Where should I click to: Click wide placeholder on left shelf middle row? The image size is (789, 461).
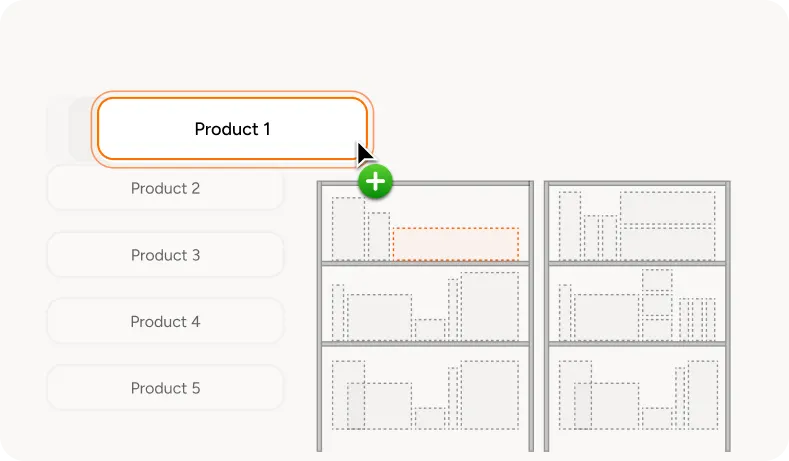point(379,317)
